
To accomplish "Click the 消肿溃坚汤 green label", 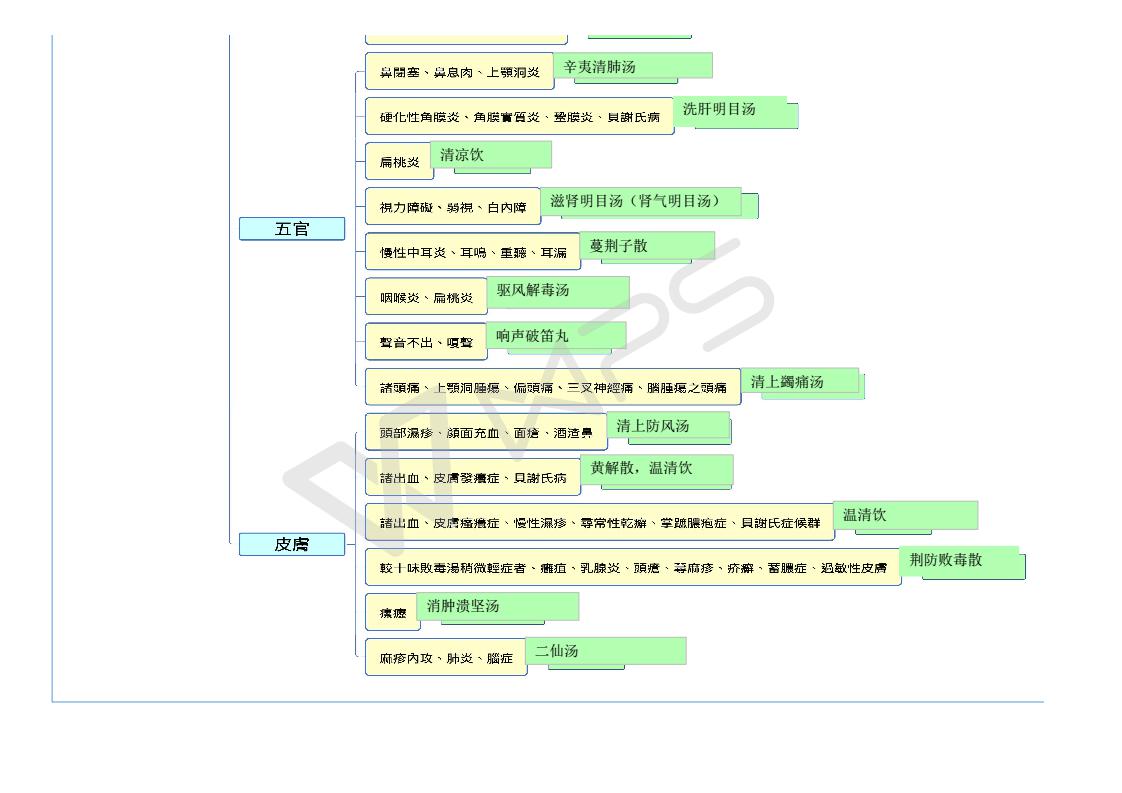I will pyautogui.click(x=497, y=606).
